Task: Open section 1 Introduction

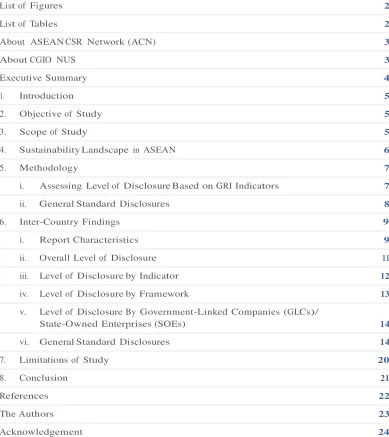Action: click(x=46, y=96)
